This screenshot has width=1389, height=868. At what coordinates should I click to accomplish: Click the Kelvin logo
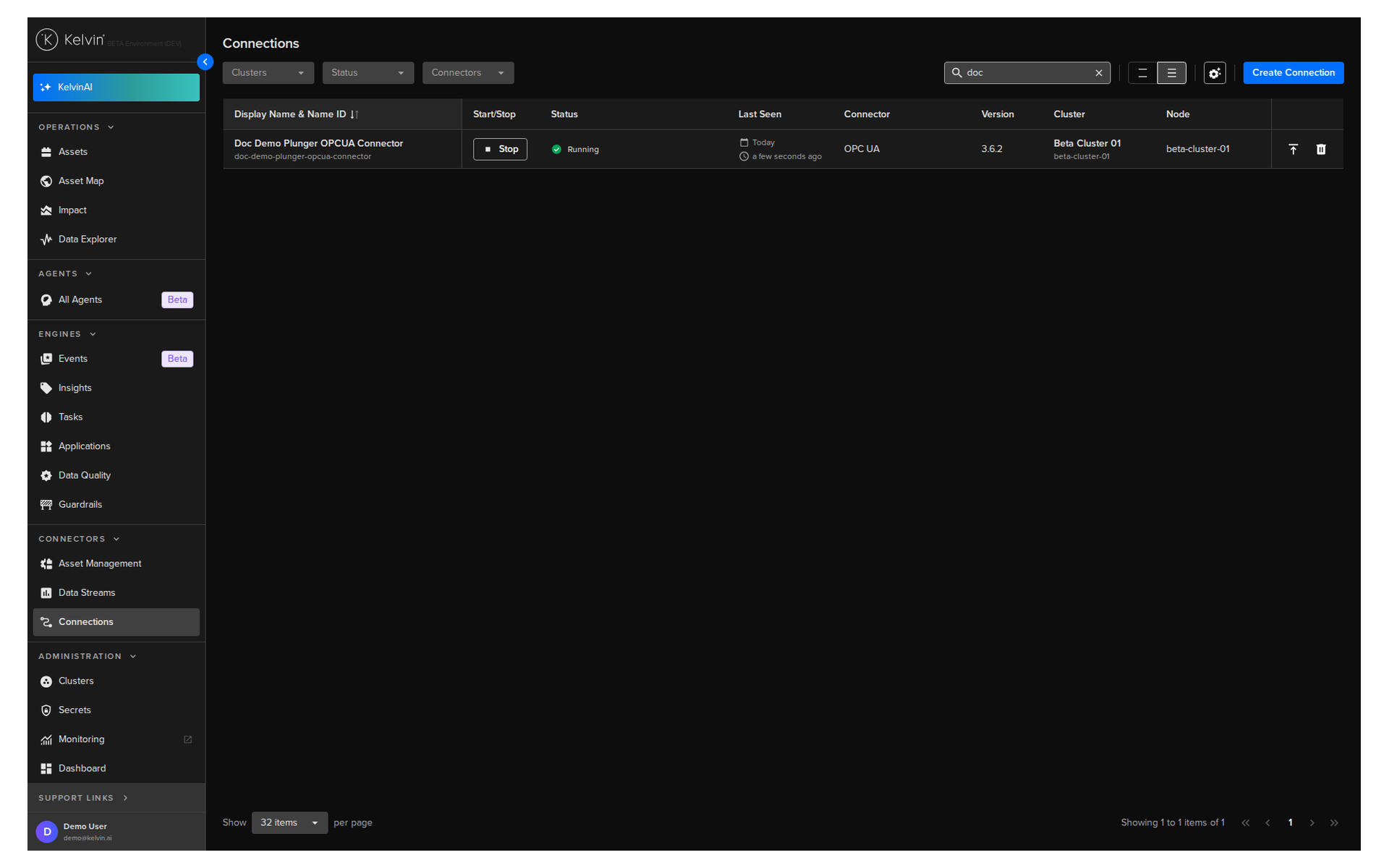click(x=70, y=40)
